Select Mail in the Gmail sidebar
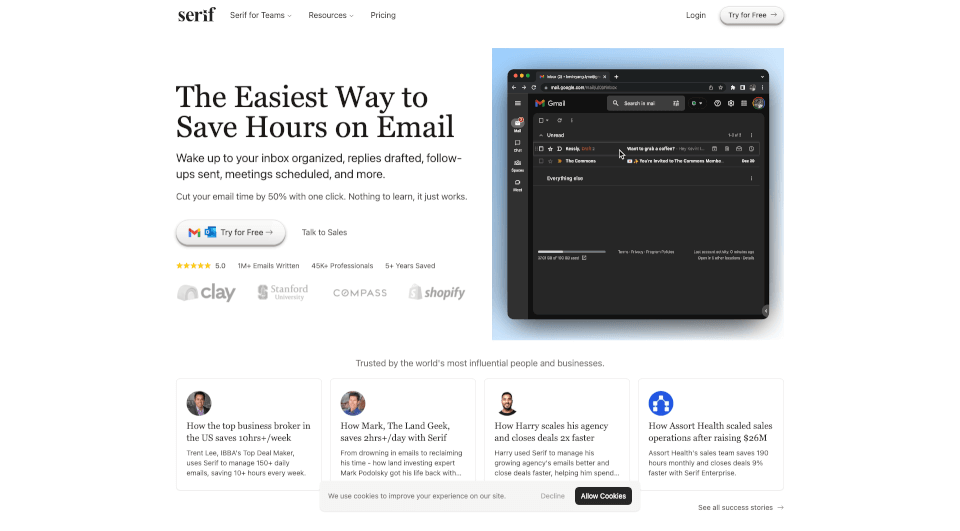This screenshot has width=960, height=531. point(517,125)
